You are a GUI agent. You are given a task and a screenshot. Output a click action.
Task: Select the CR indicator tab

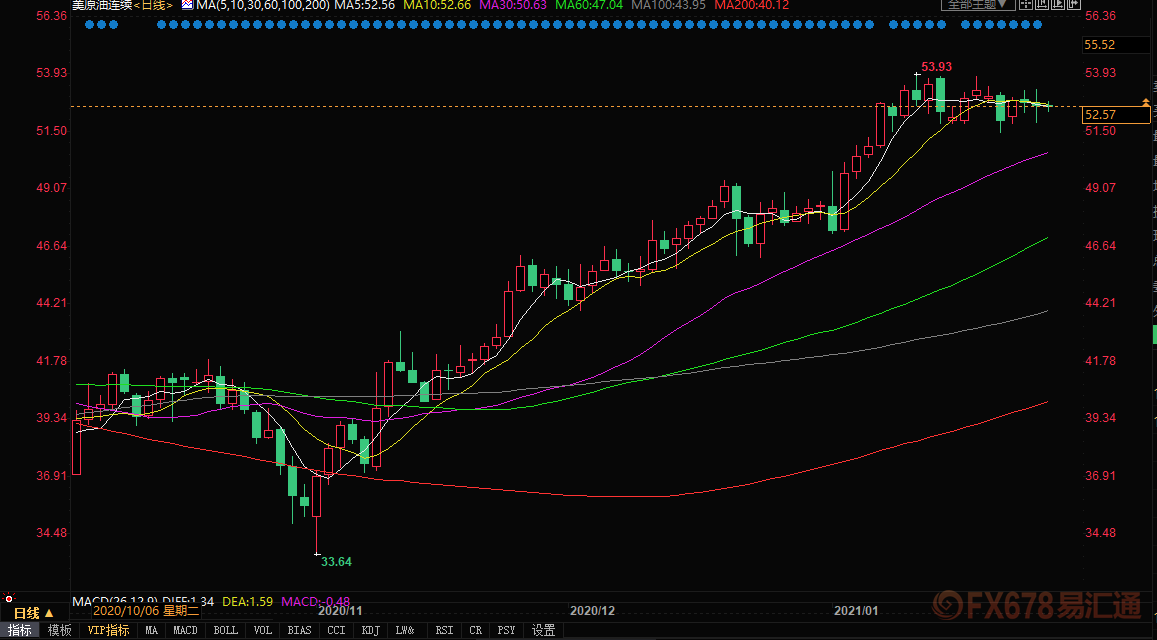pos(475,630)
